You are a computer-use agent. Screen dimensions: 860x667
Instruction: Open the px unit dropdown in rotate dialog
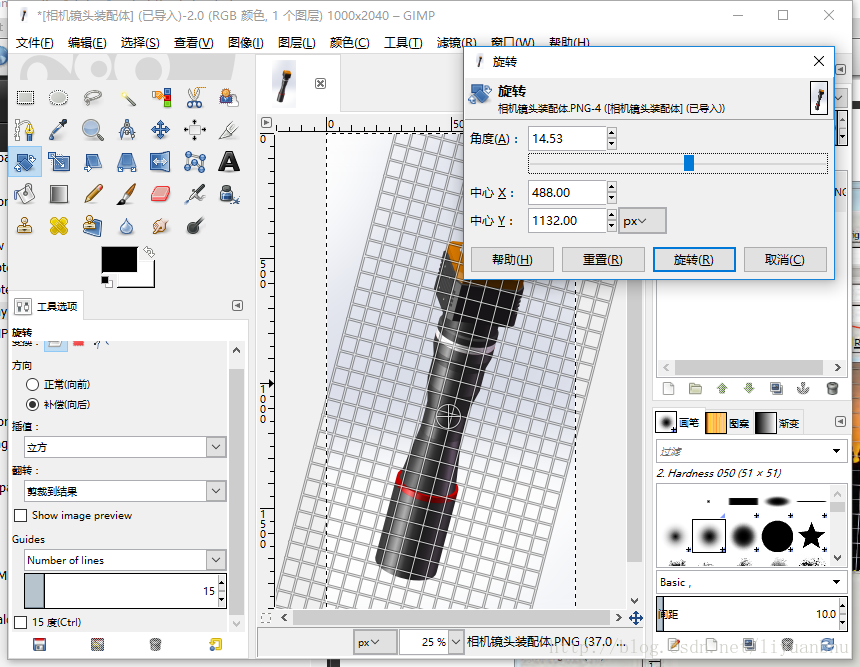642,221
